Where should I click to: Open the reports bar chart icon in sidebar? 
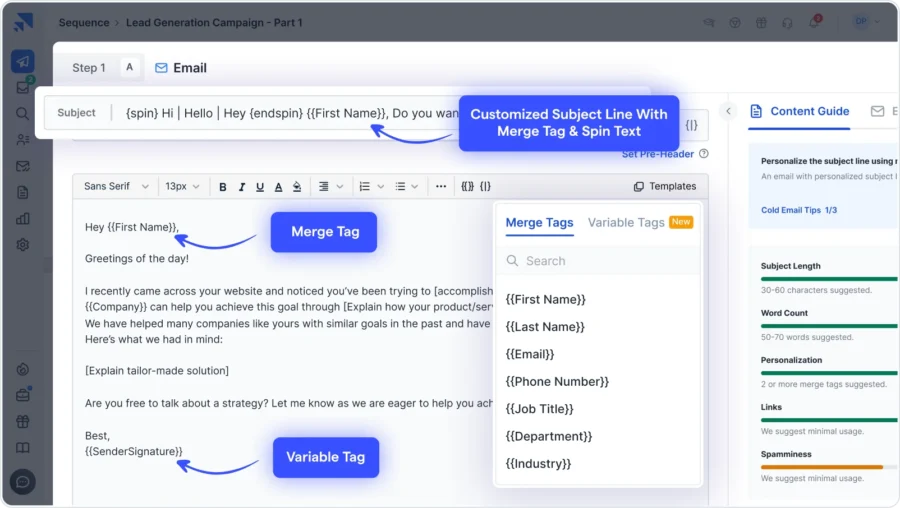coord(22,218)
